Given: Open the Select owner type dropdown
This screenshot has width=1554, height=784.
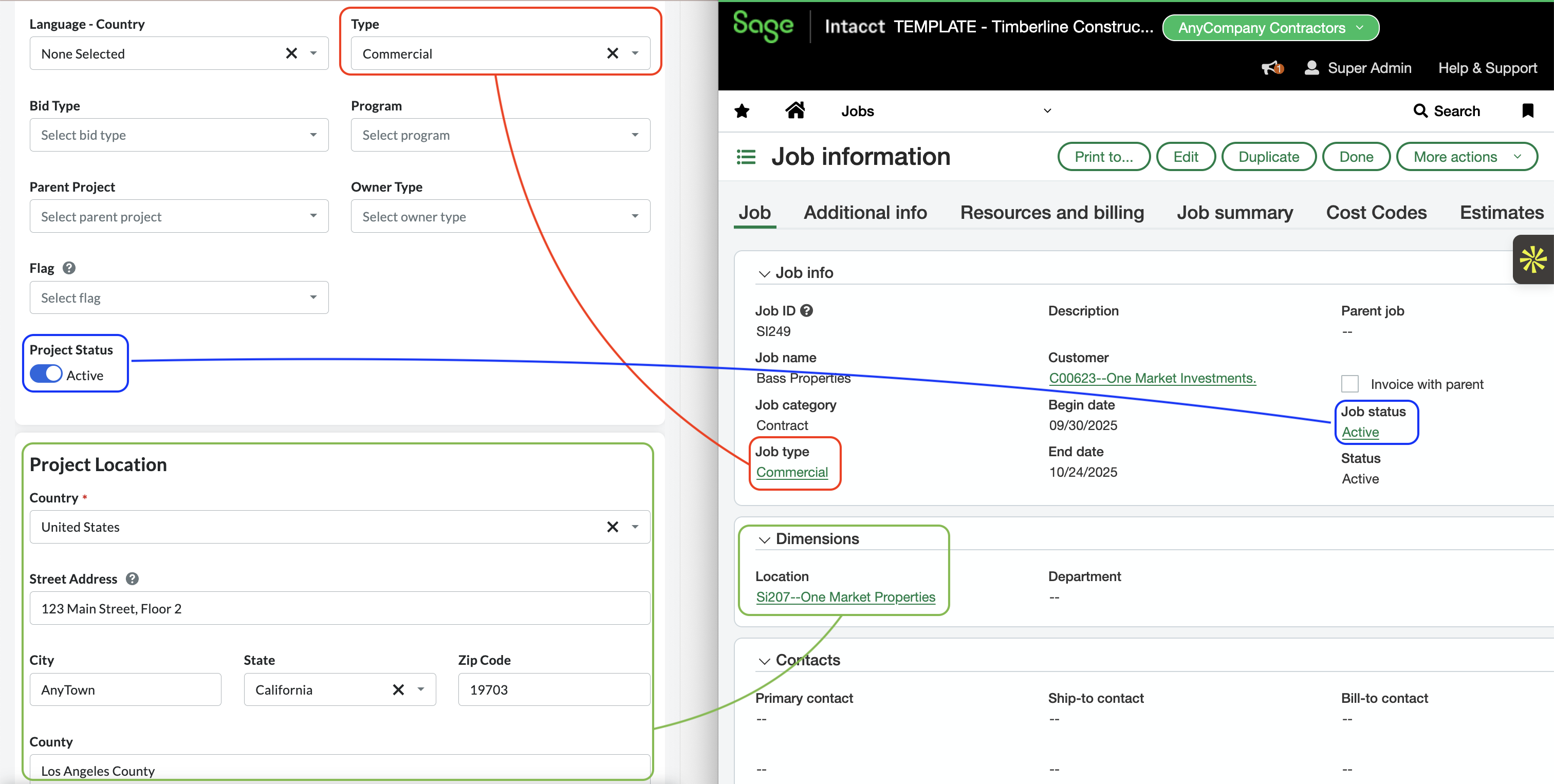Looking at the screenshot, I should click(x=499, y=216).
